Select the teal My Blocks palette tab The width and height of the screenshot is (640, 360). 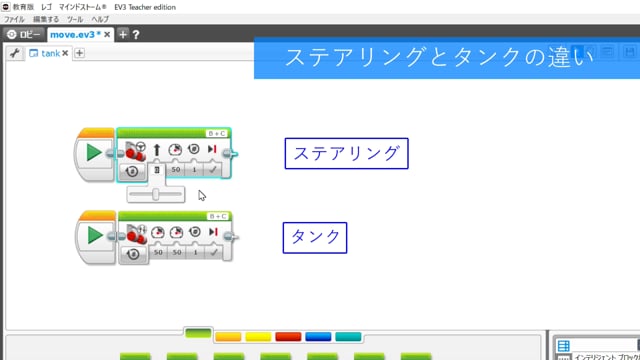point(348,337)
